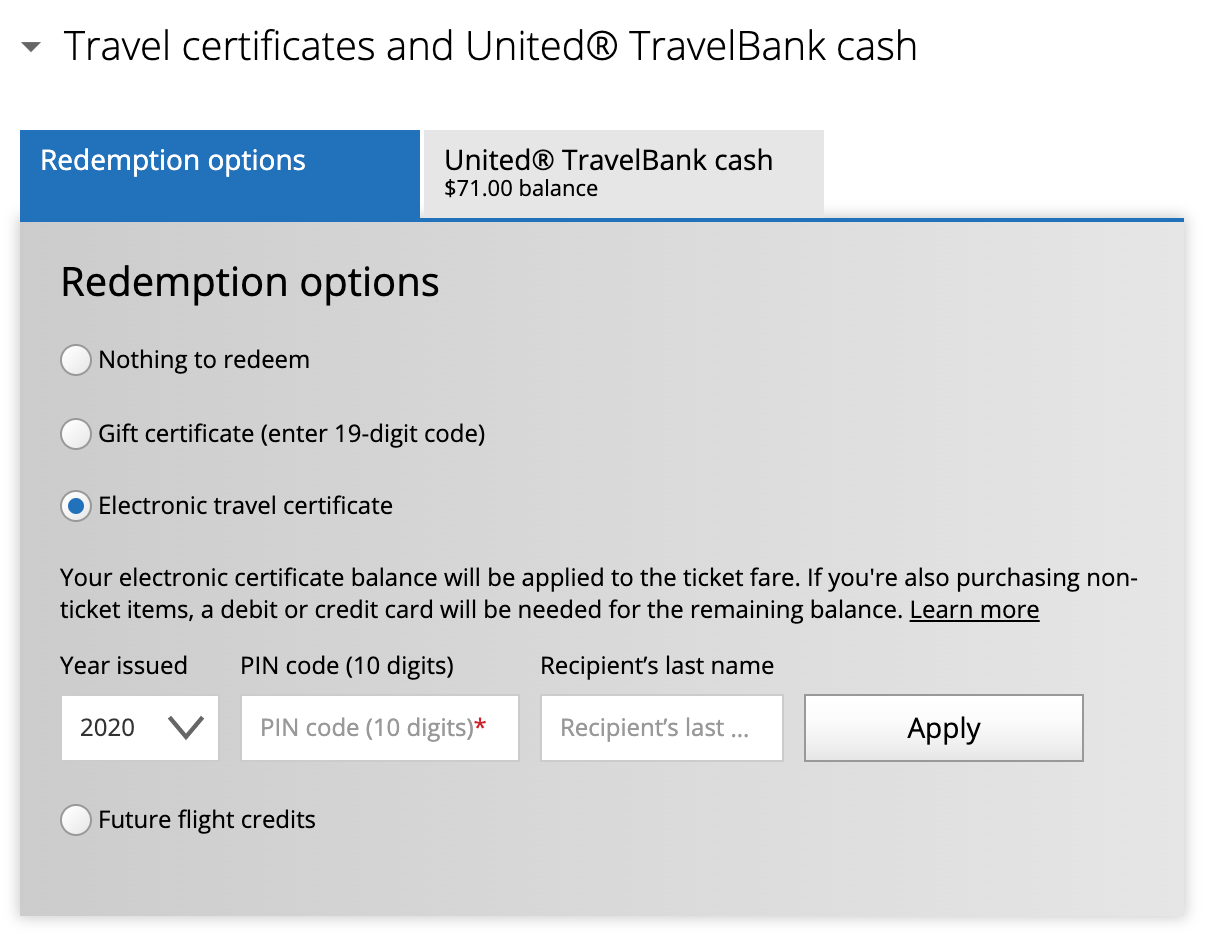This screenshot has height=942, width=1210.
Task: Click into Recipient's last name text box
Action: click(661, 728)
